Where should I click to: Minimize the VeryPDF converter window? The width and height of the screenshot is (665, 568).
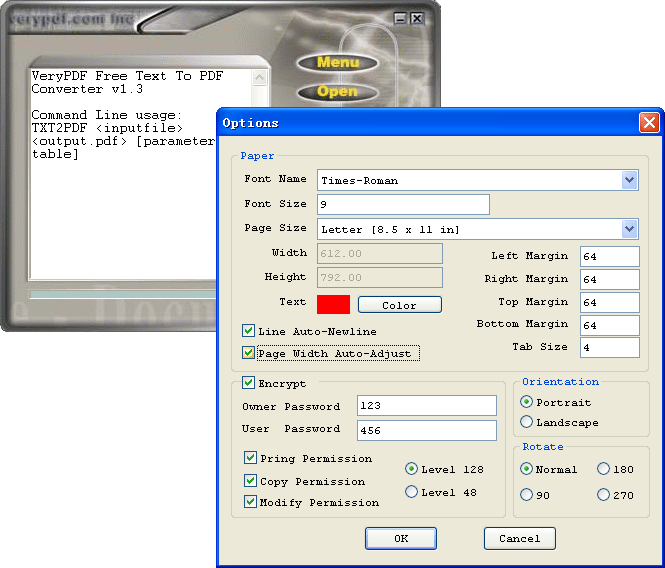click(400, 18)
